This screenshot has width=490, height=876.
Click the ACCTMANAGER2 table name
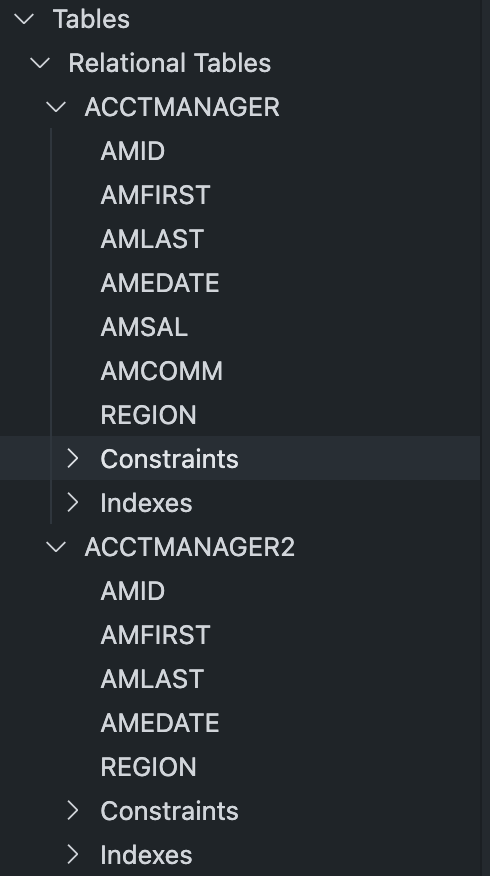pos(189,547)
